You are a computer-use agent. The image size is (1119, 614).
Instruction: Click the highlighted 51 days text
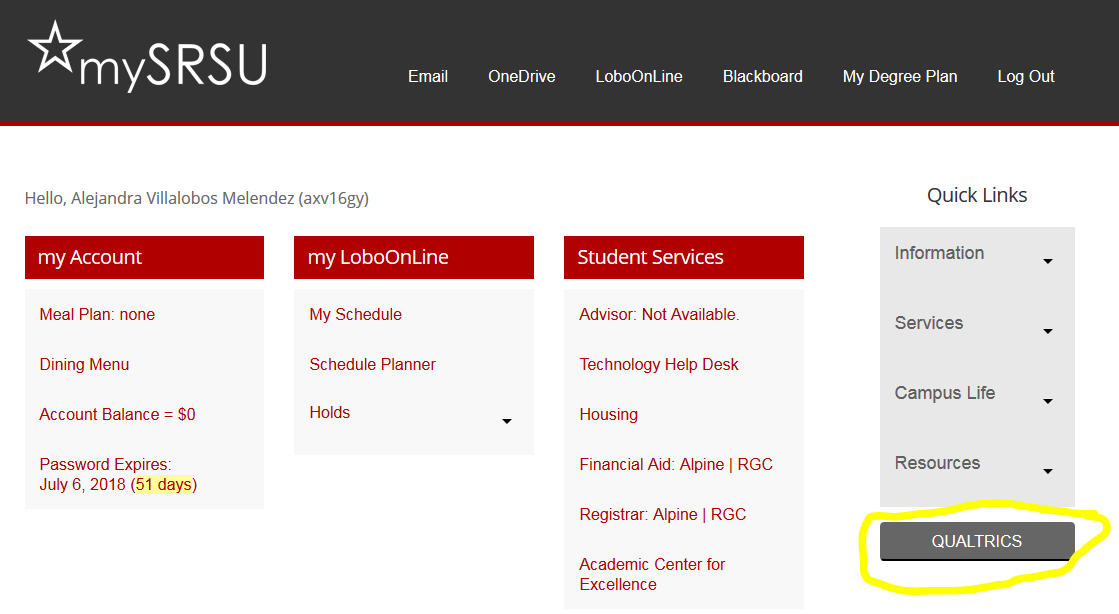tap(164, 484)
